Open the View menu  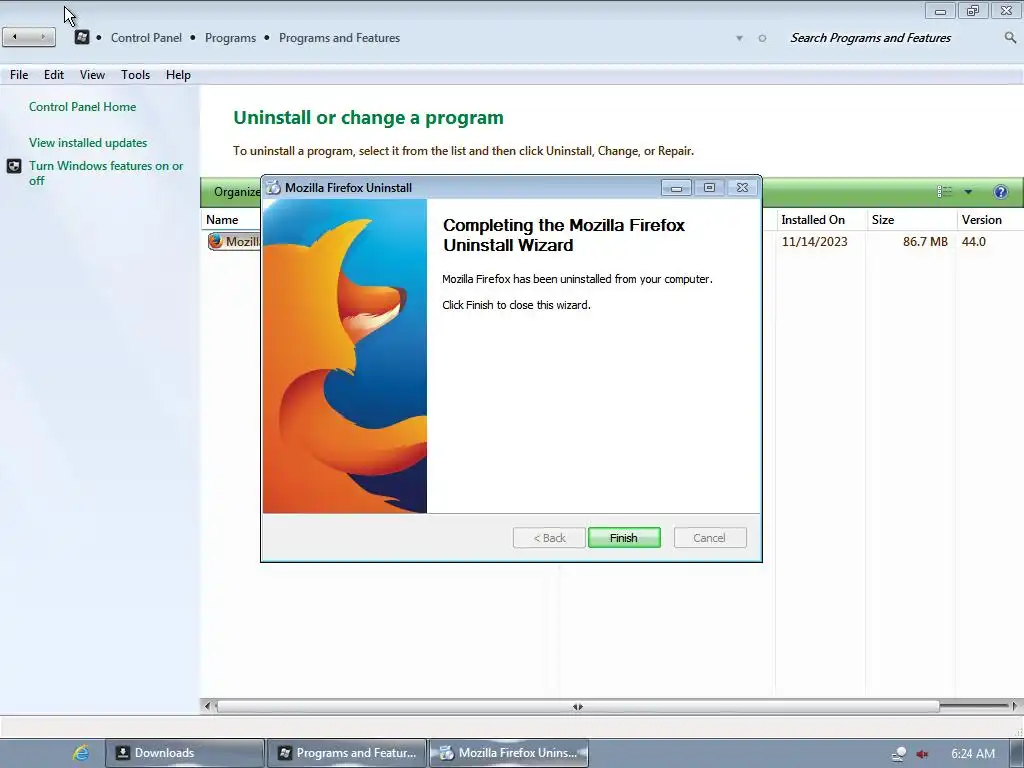point(92,74)
